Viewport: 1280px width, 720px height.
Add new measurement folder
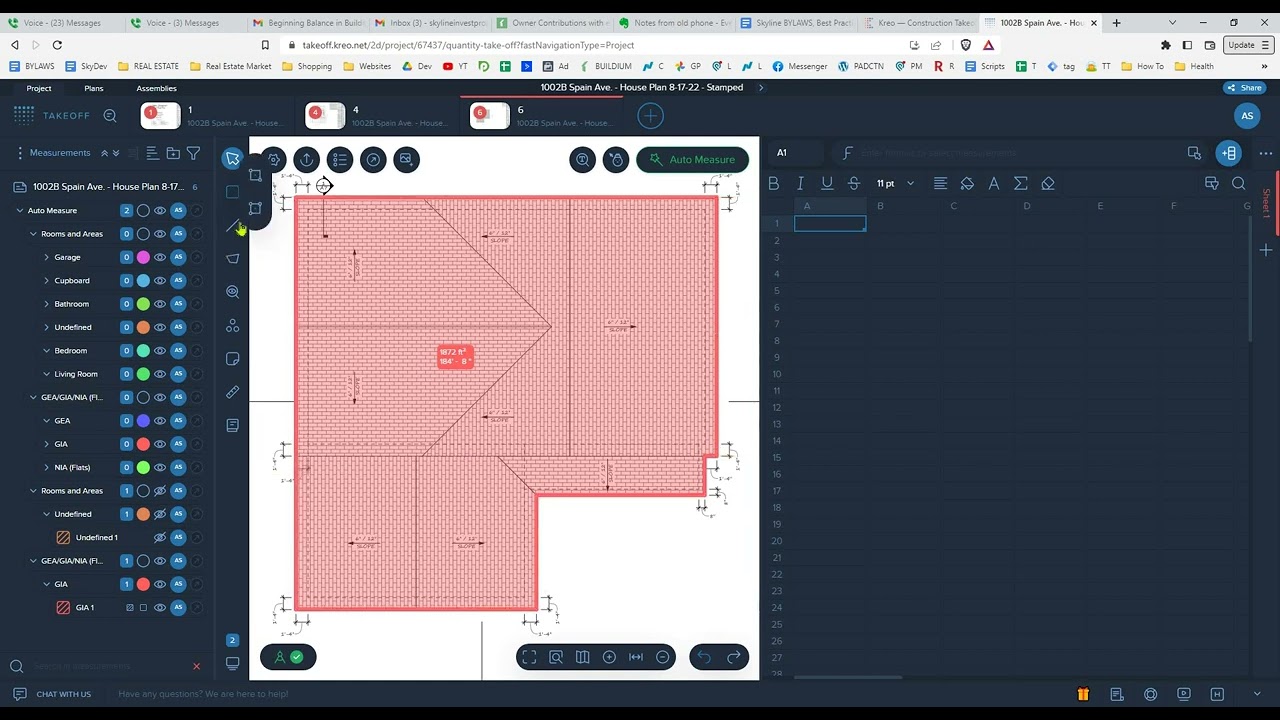[x=173, y=153]
